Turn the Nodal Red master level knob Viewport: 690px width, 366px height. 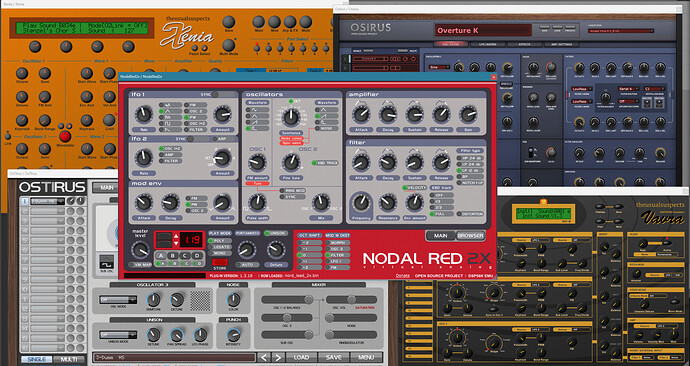[x=140, y=250]
